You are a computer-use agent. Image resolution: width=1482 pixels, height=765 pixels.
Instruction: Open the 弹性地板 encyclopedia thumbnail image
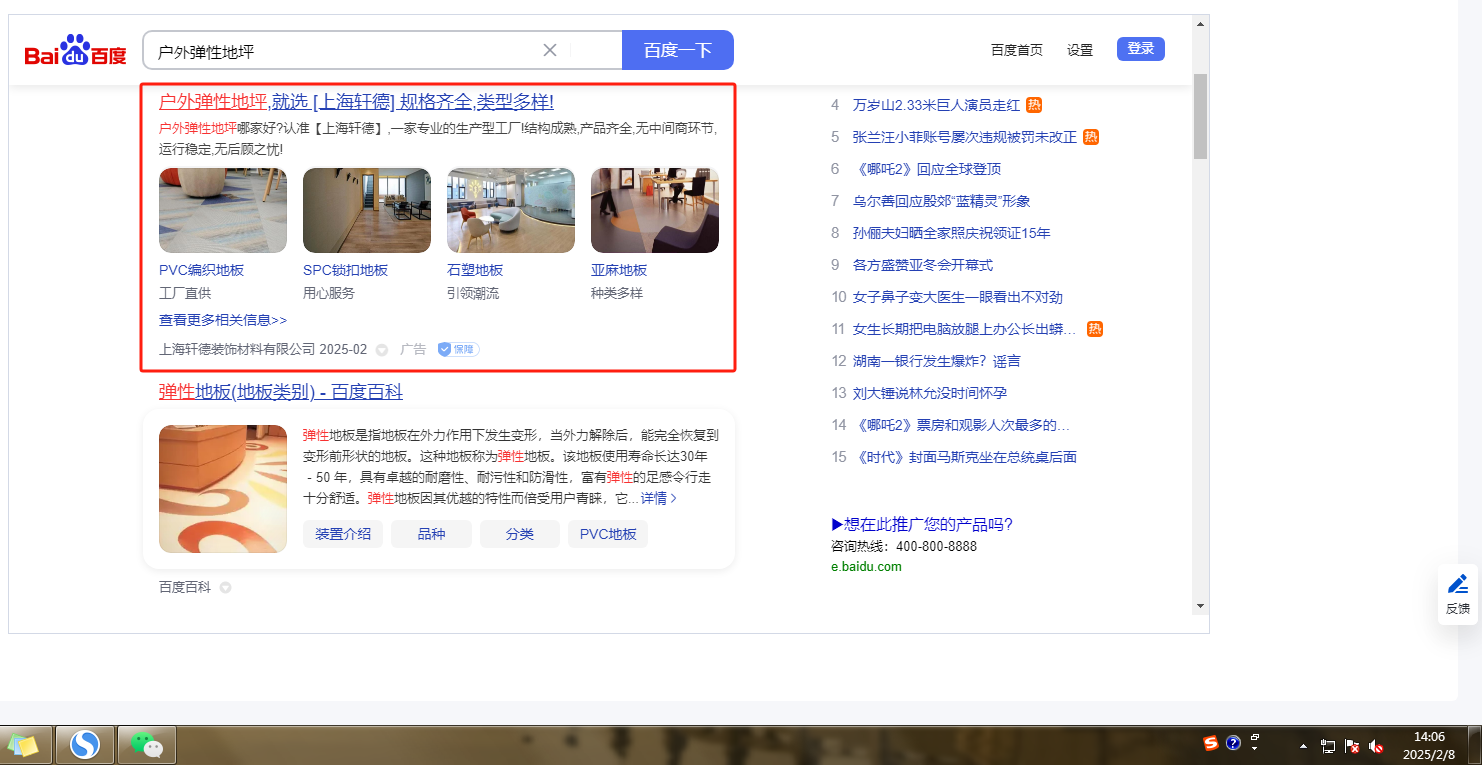(x=223, y=489)
